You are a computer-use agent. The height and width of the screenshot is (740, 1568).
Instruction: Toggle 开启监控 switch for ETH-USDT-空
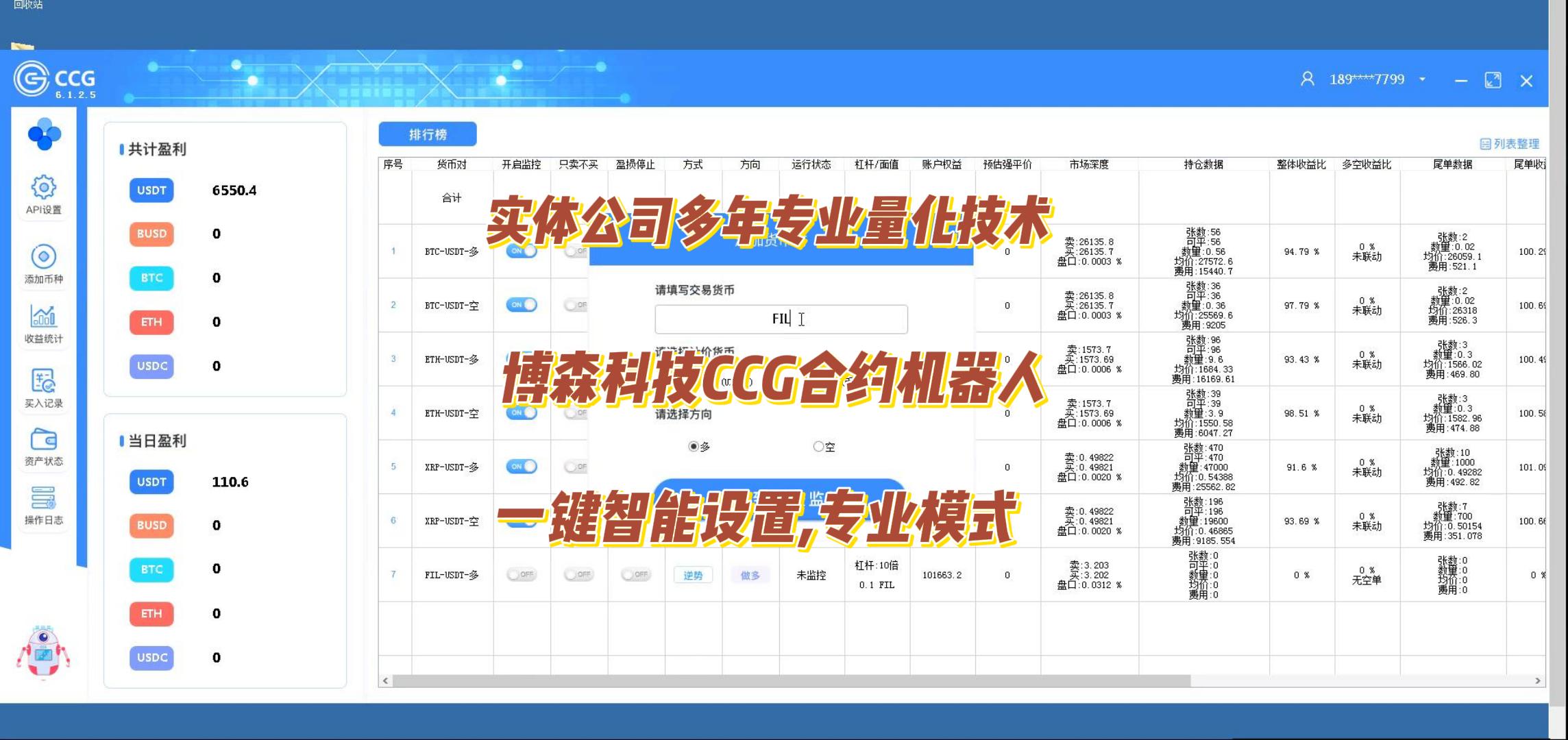click(521, 412)
